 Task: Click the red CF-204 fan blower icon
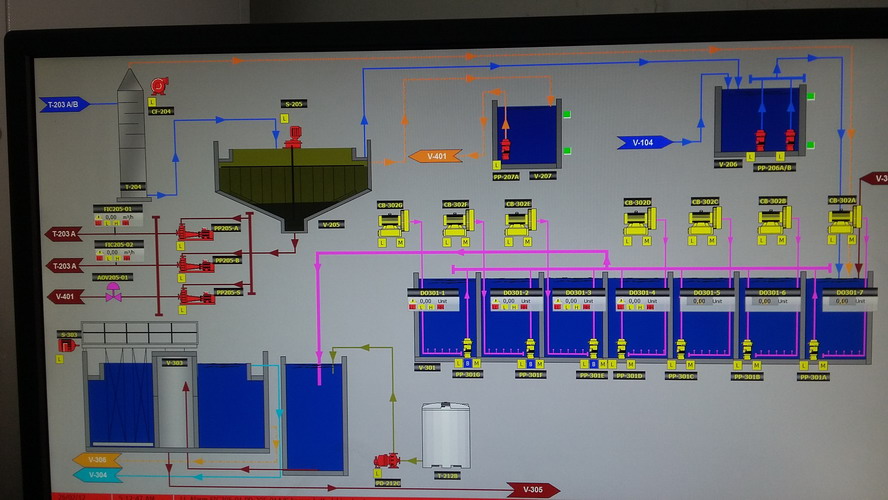point(159,86)
